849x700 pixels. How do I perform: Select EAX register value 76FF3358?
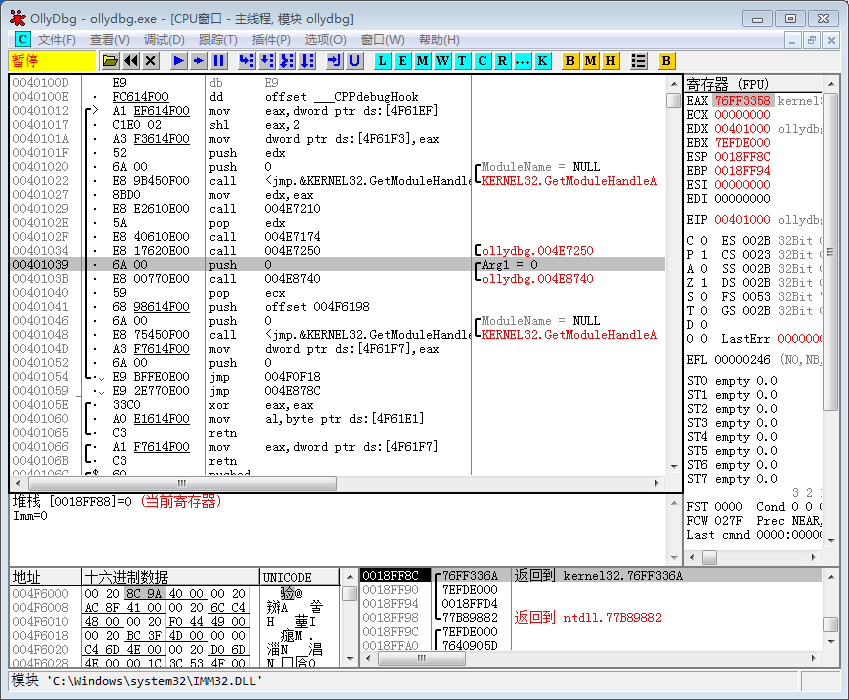point(742,101)
